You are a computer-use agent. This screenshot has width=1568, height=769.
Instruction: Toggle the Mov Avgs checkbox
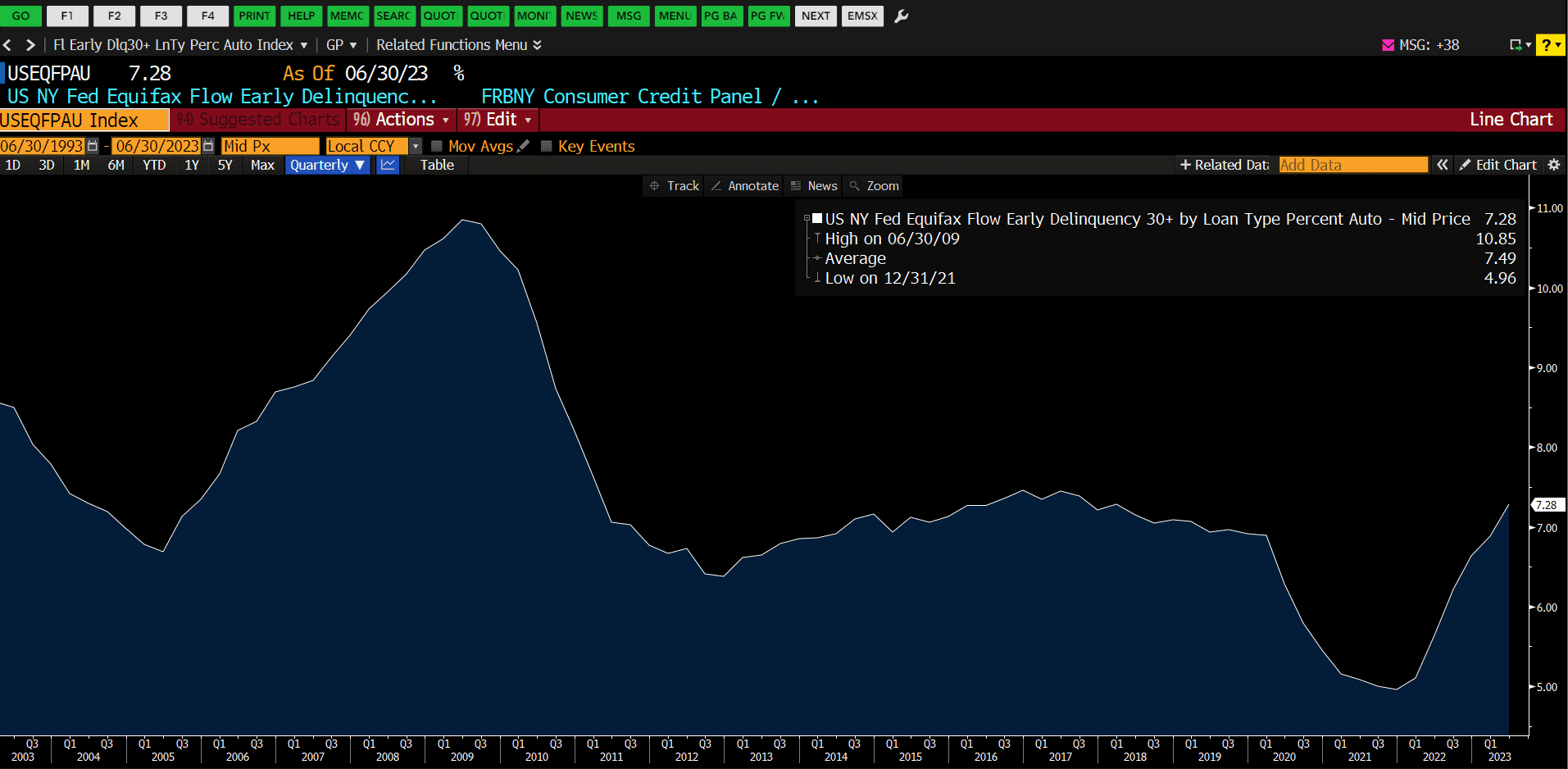tap(437, 146)
